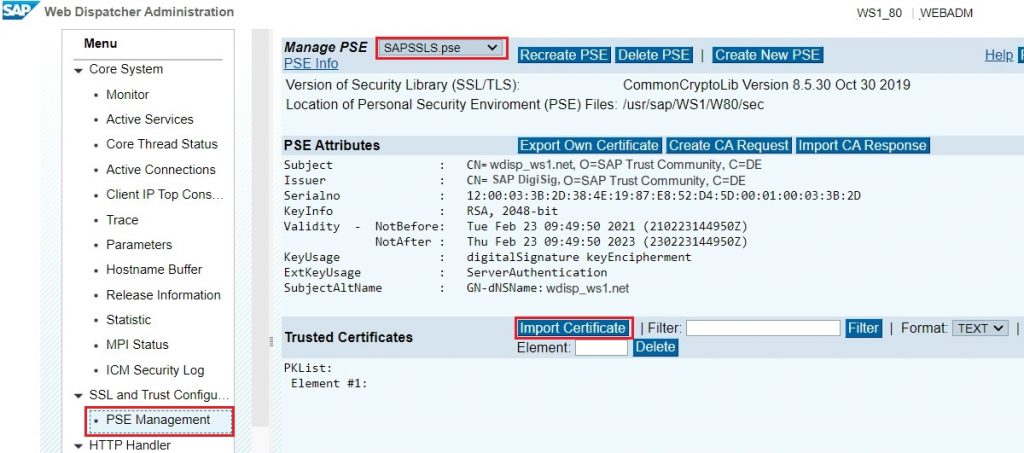Click the Subject CN wdisp_ws1.net value

[615, 165]
